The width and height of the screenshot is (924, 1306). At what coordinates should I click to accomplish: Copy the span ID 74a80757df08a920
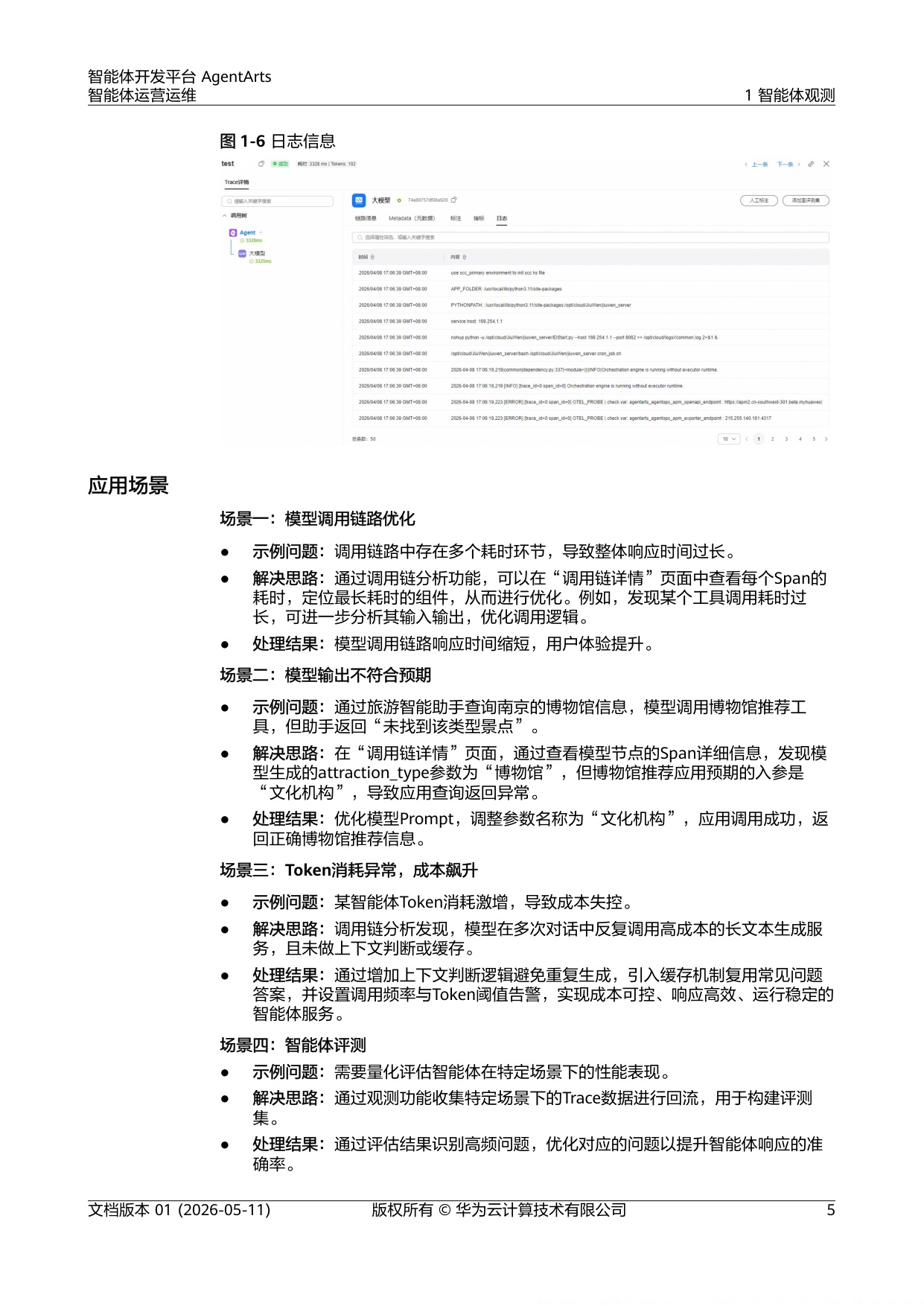454,200
